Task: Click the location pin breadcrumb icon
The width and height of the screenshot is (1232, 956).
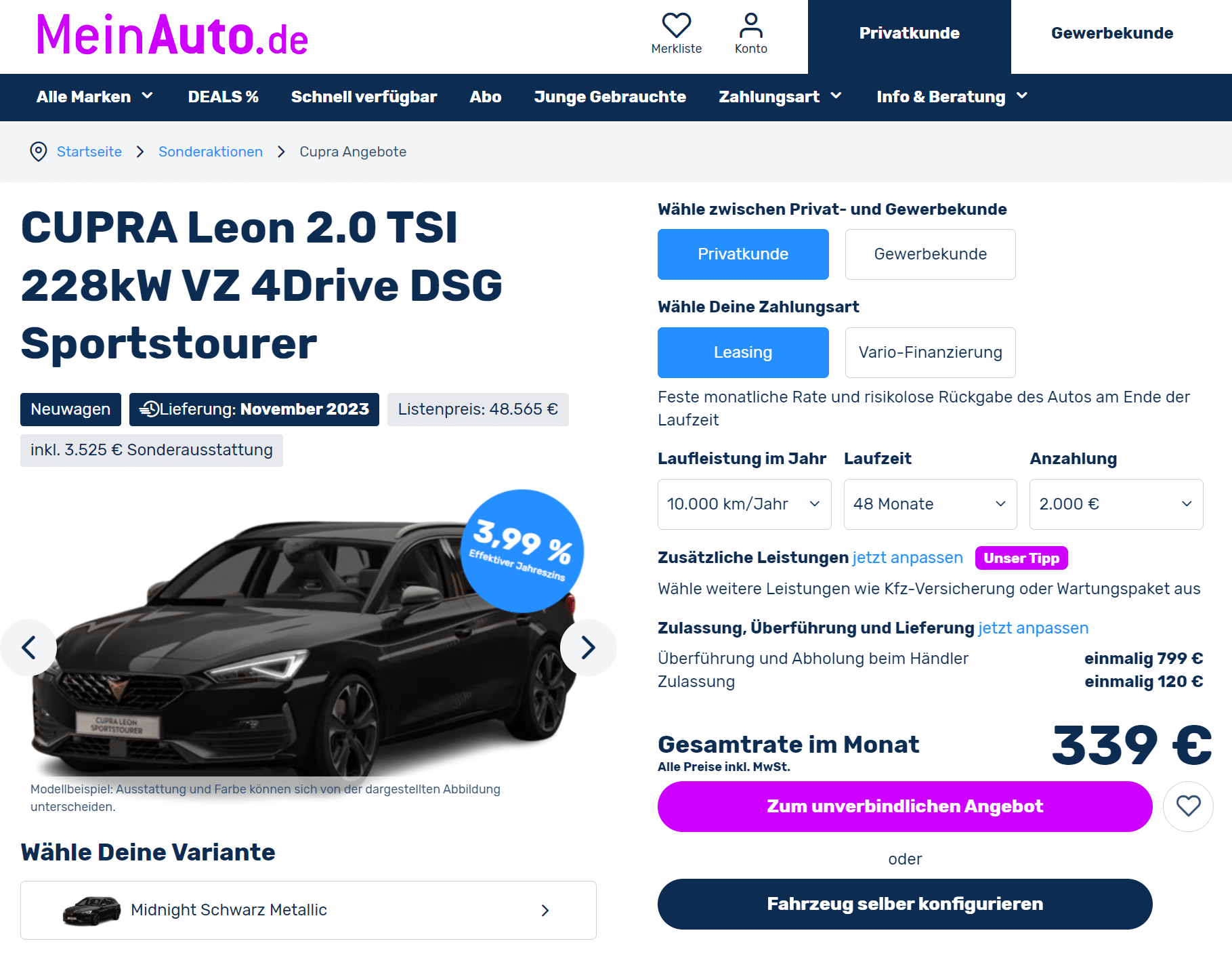Action: click(x=39, y=152)
